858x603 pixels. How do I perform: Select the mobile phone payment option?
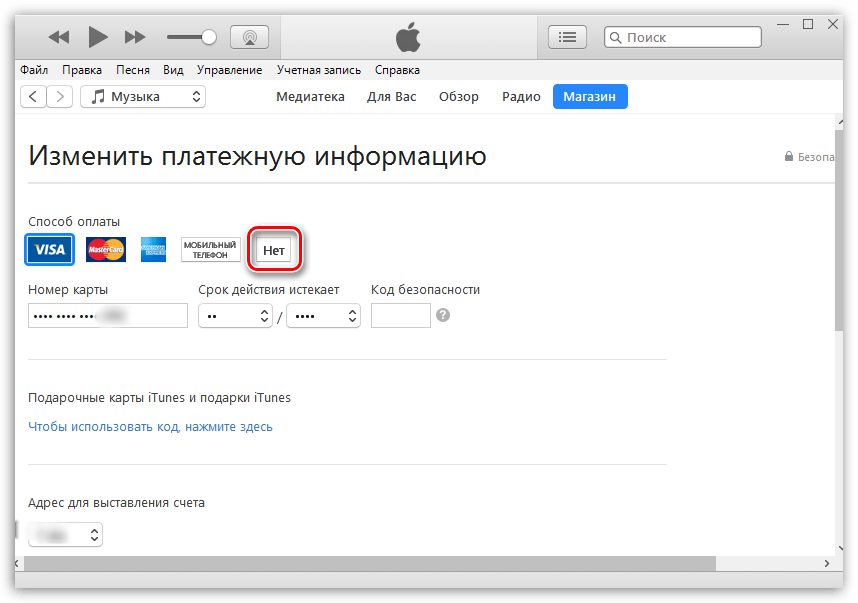[x=210, y=249]
